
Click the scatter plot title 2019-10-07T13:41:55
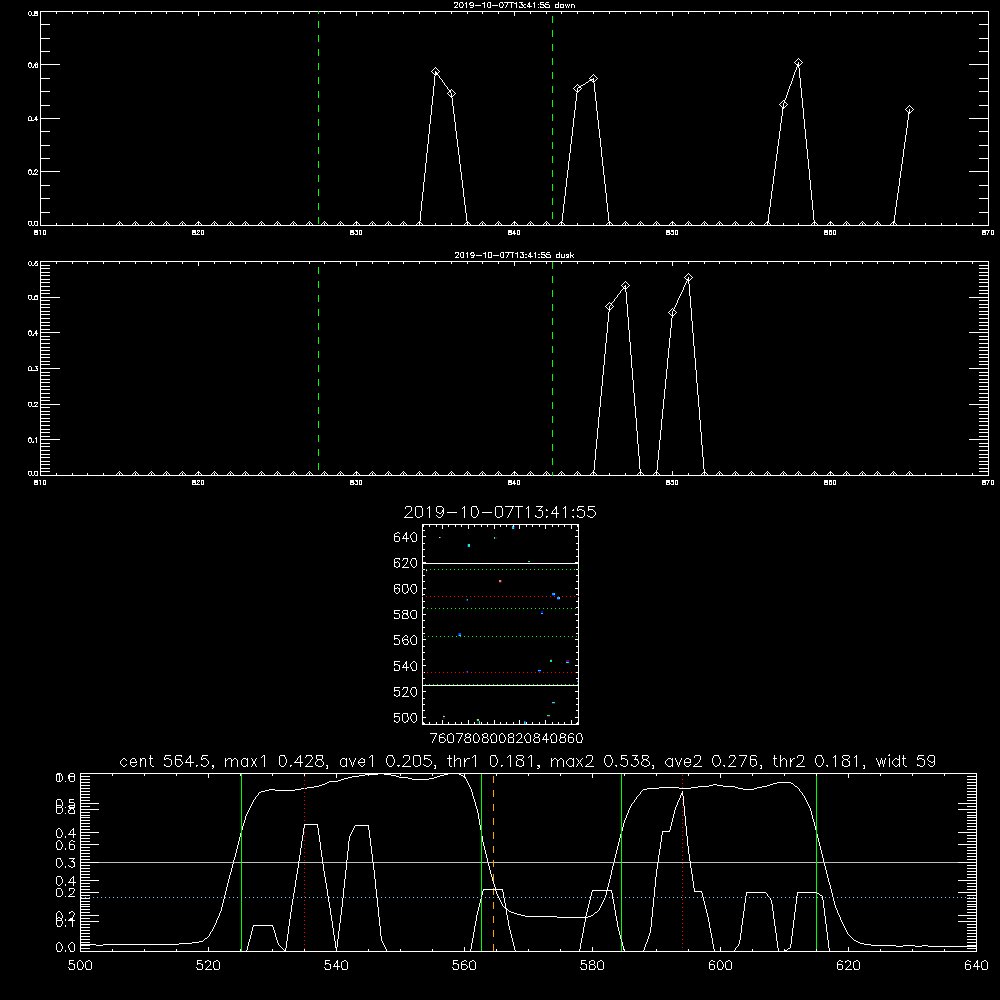(500, 512)
